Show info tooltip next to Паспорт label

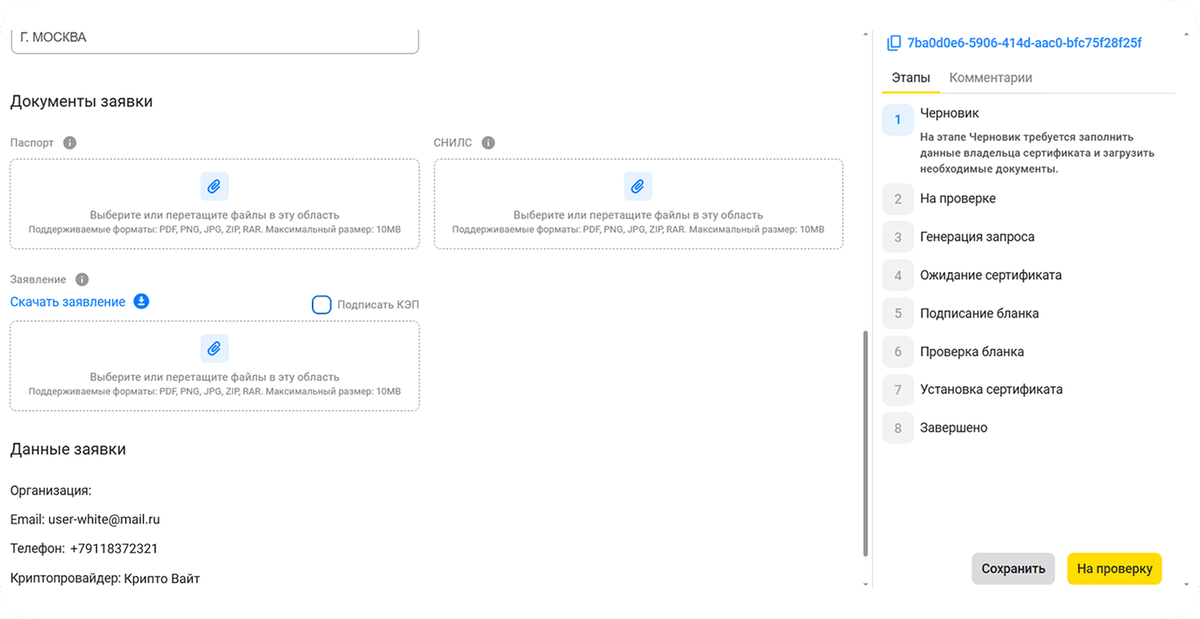pyautogui.click(x=70, y=143)
